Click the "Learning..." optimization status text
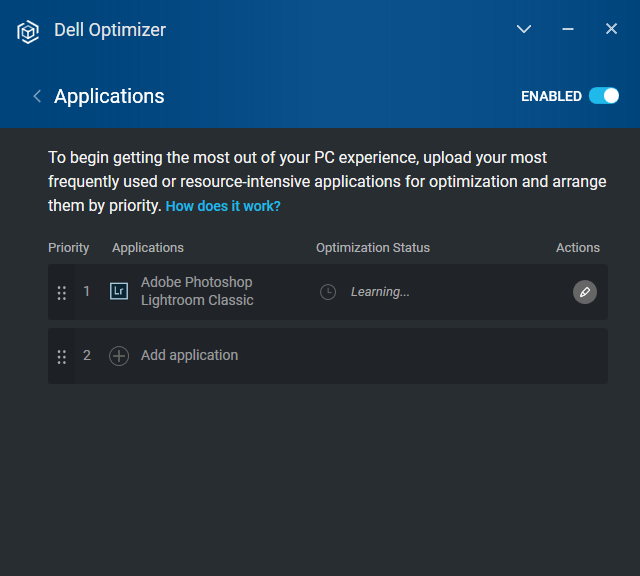 (x=380, y=292)
